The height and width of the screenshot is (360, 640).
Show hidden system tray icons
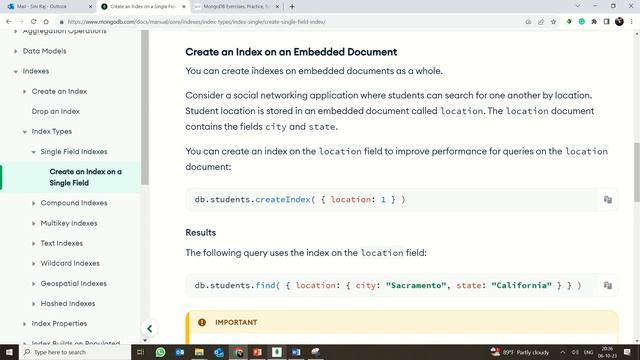point(562,352)
